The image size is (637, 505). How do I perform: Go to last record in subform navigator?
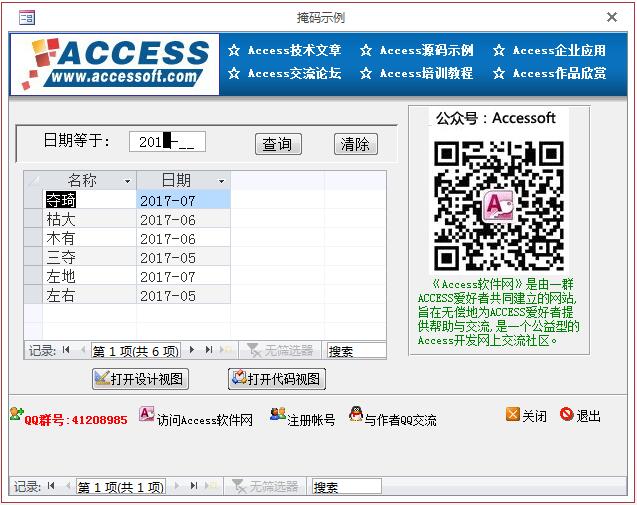[x=209, y=350]
